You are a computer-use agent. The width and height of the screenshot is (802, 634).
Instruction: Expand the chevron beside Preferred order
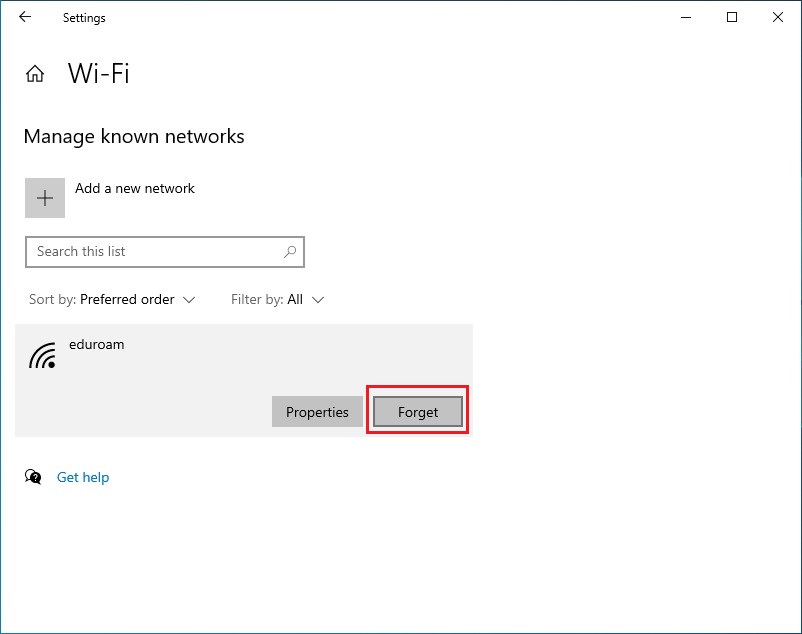pos(189,300)
